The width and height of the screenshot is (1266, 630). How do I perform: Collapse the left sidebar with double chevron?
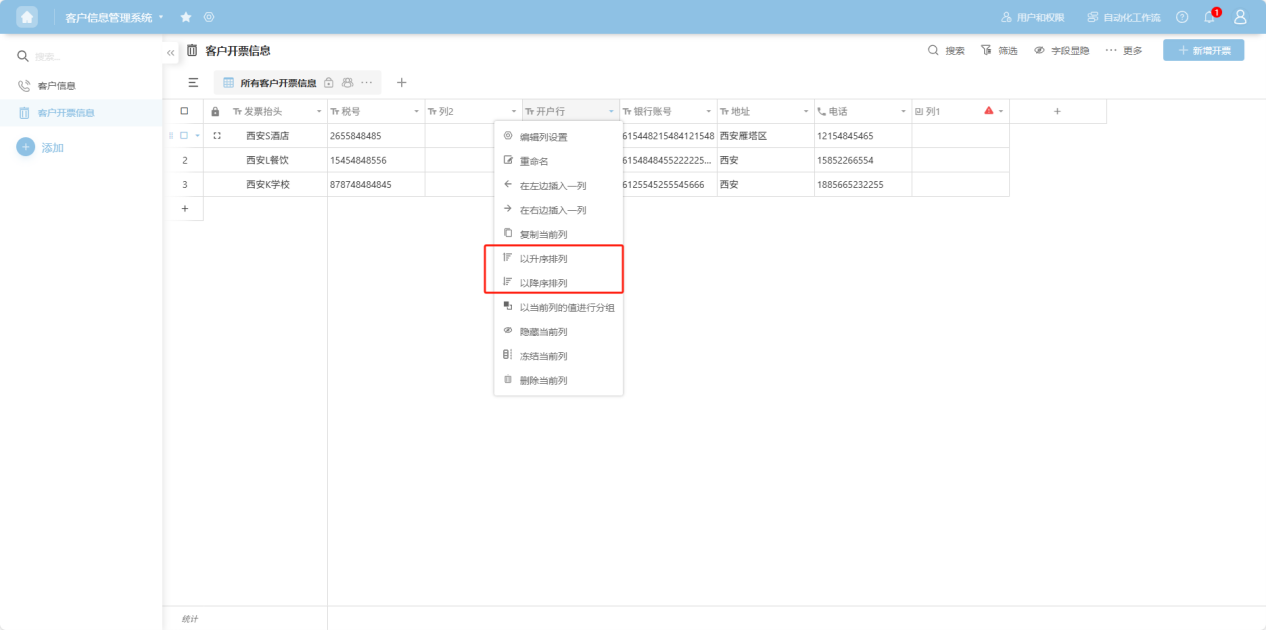[171, 52]
